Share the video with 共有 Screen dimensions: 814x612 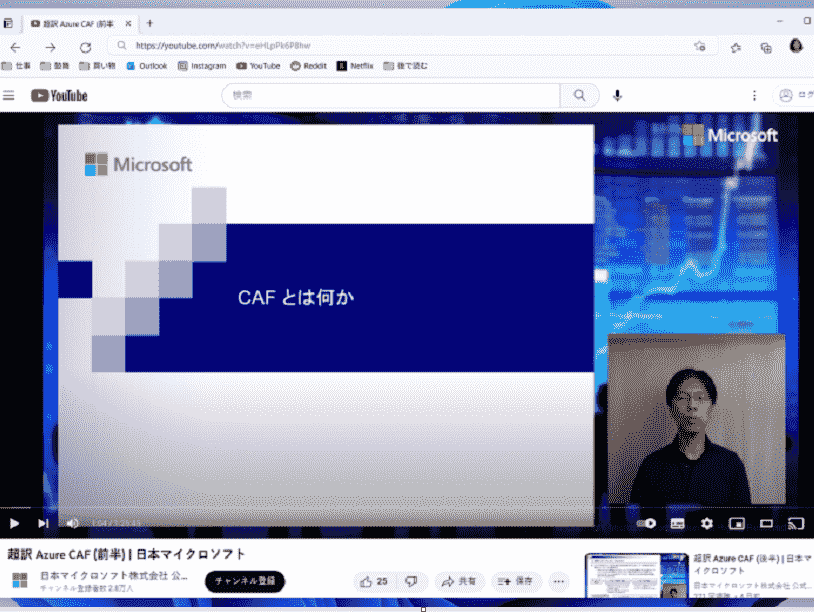tap(459, 581)
